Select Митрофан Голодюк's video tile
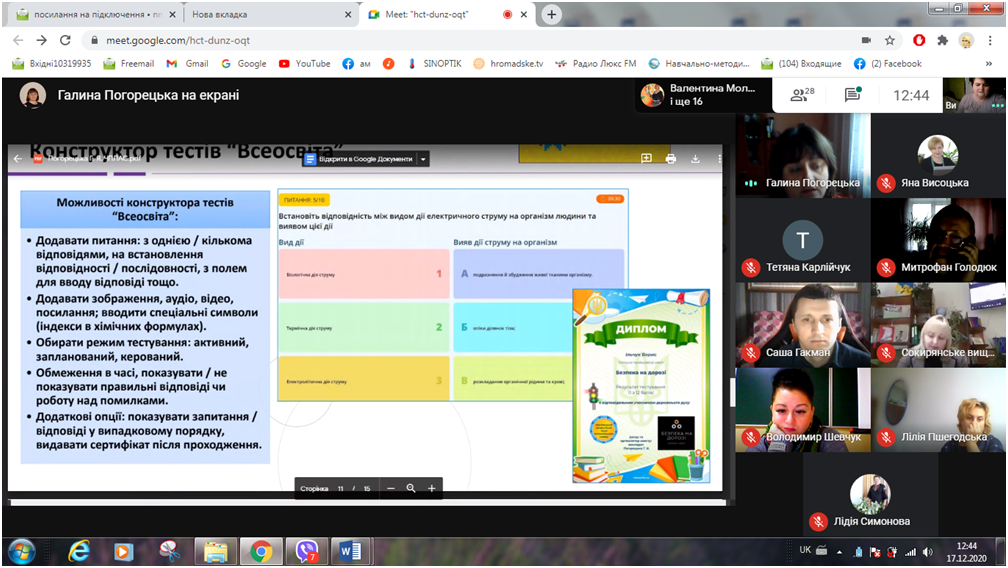The image size is (1008, 568). tap(939, 240)
